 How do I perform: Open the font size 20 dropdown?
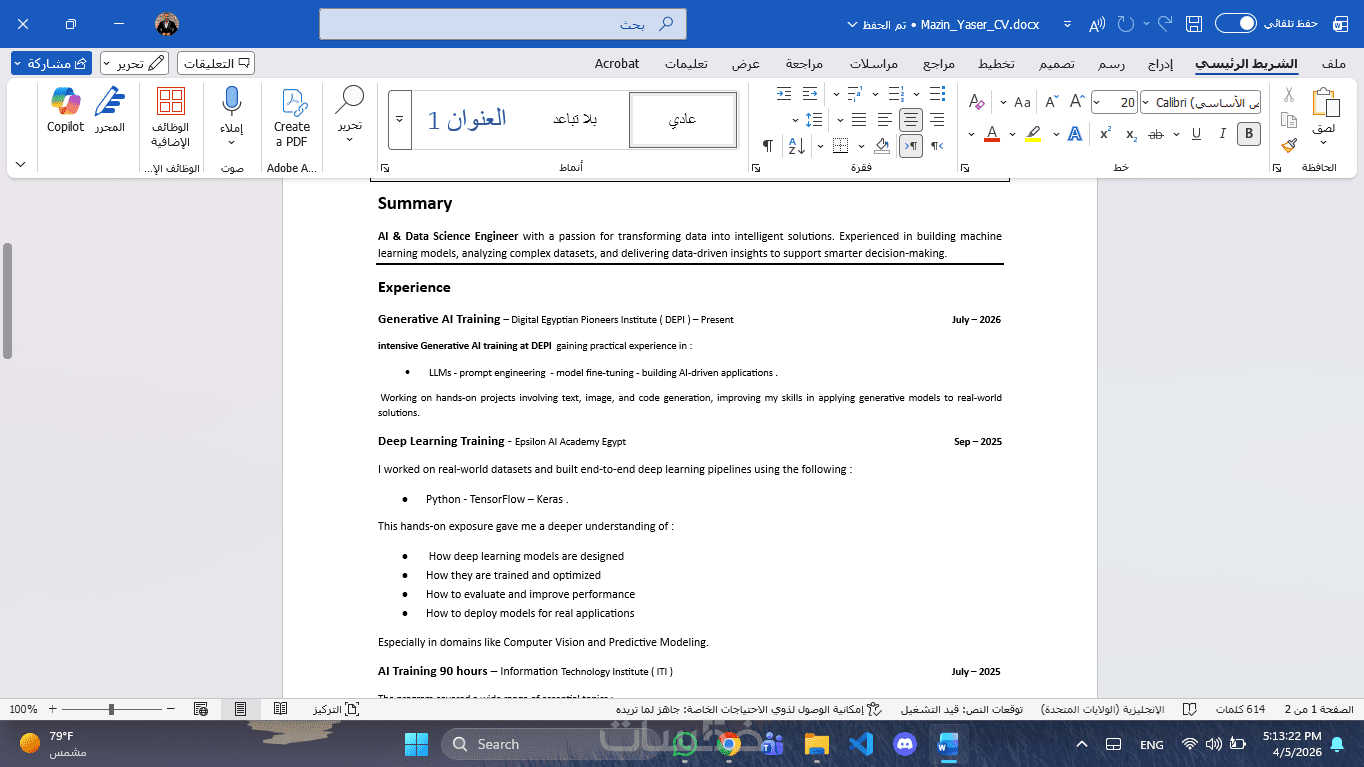pyautogui.click(x=1114, y=102)
